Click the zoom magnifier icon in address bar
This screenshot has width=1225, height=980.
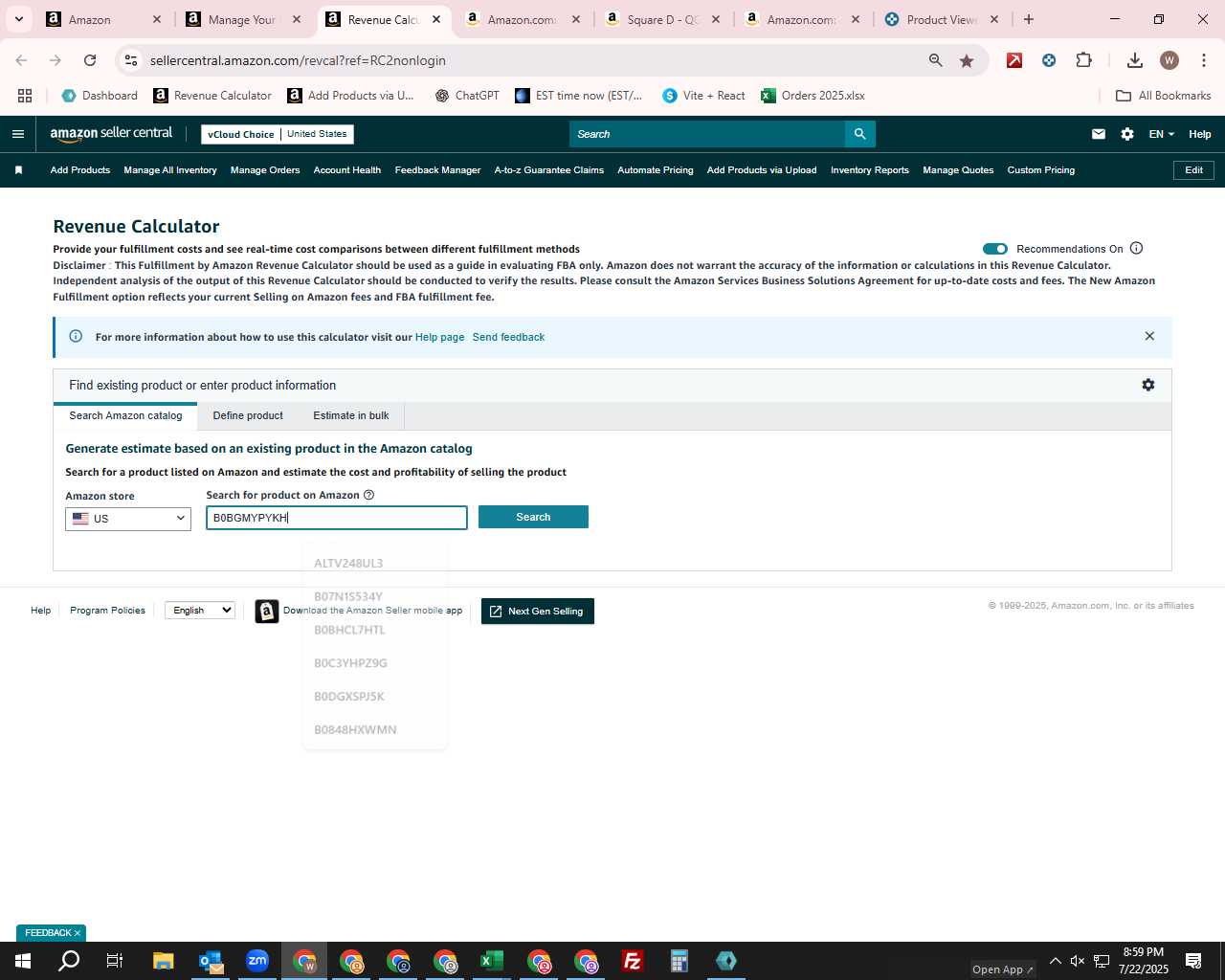coord(935,60)
